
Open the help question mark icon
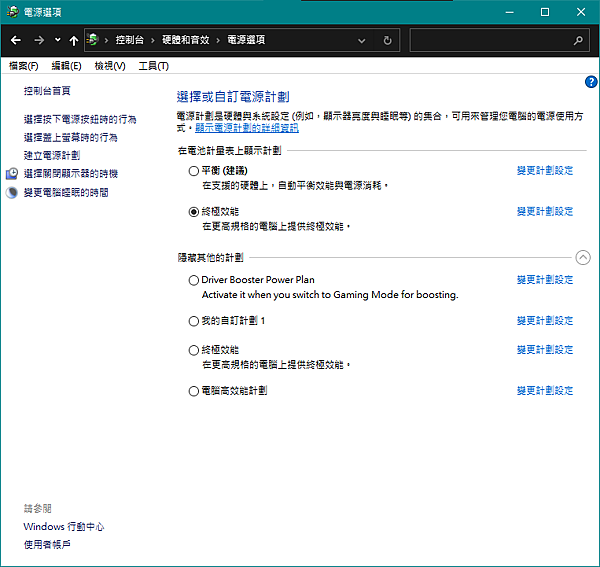click(x=591, y=81)
